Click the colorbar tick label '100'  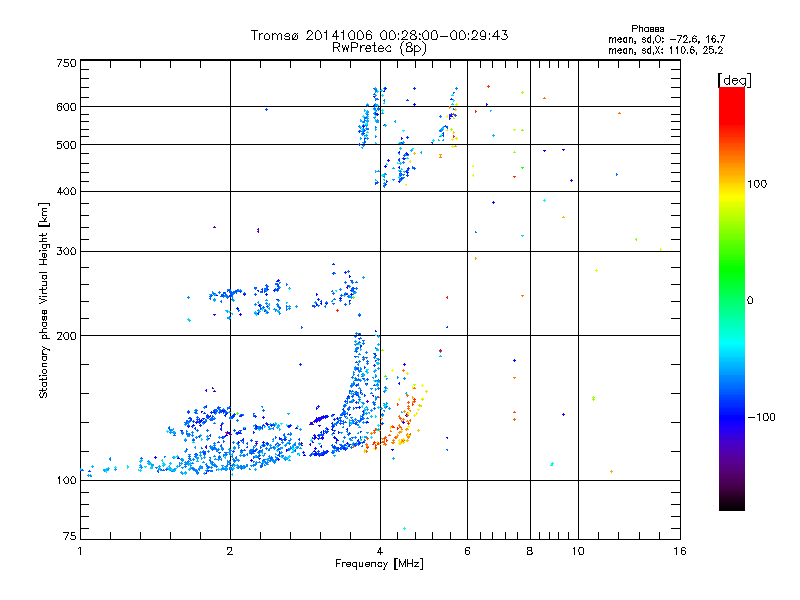pos(757,184)
